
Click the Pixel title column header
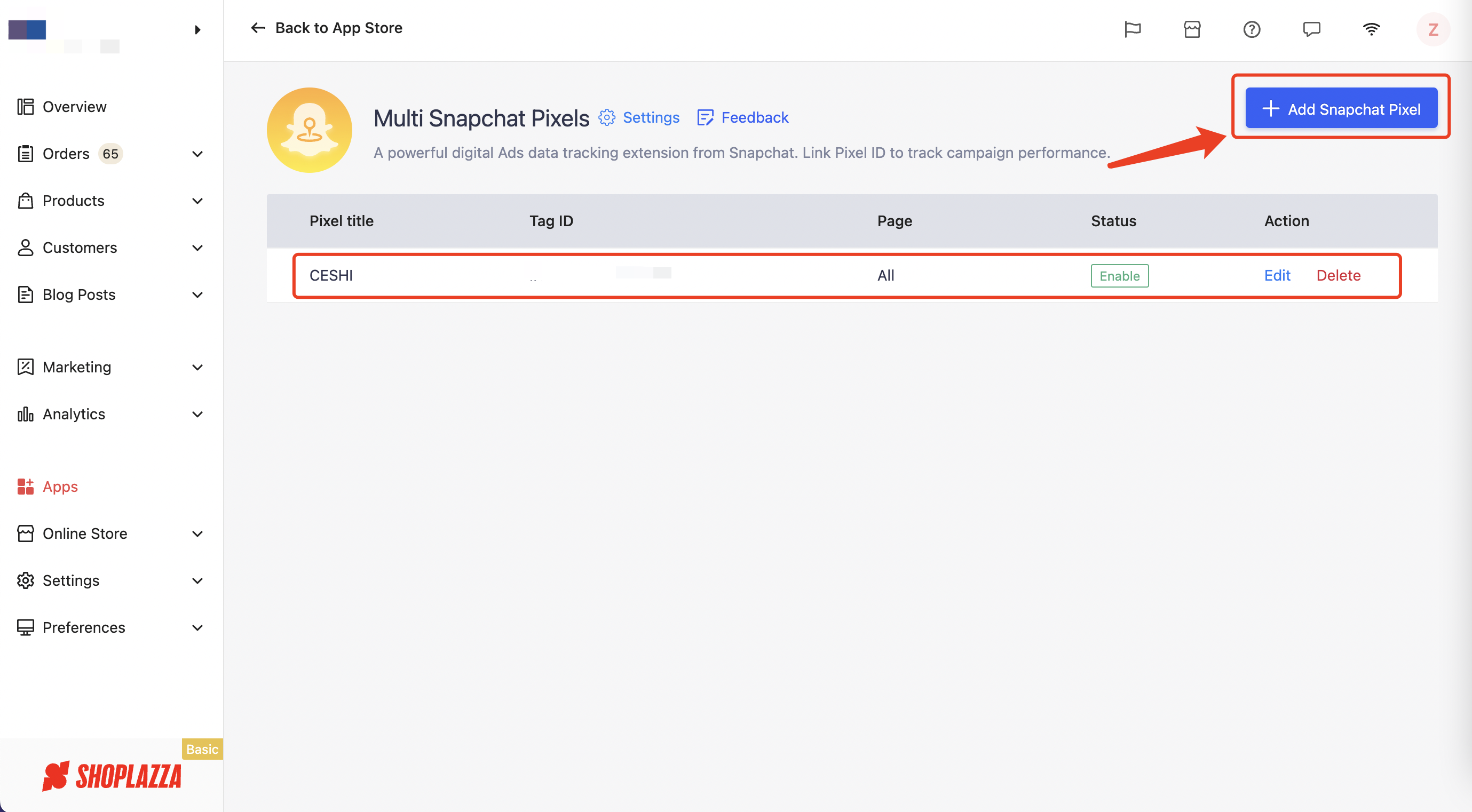(x=341, y=221)
